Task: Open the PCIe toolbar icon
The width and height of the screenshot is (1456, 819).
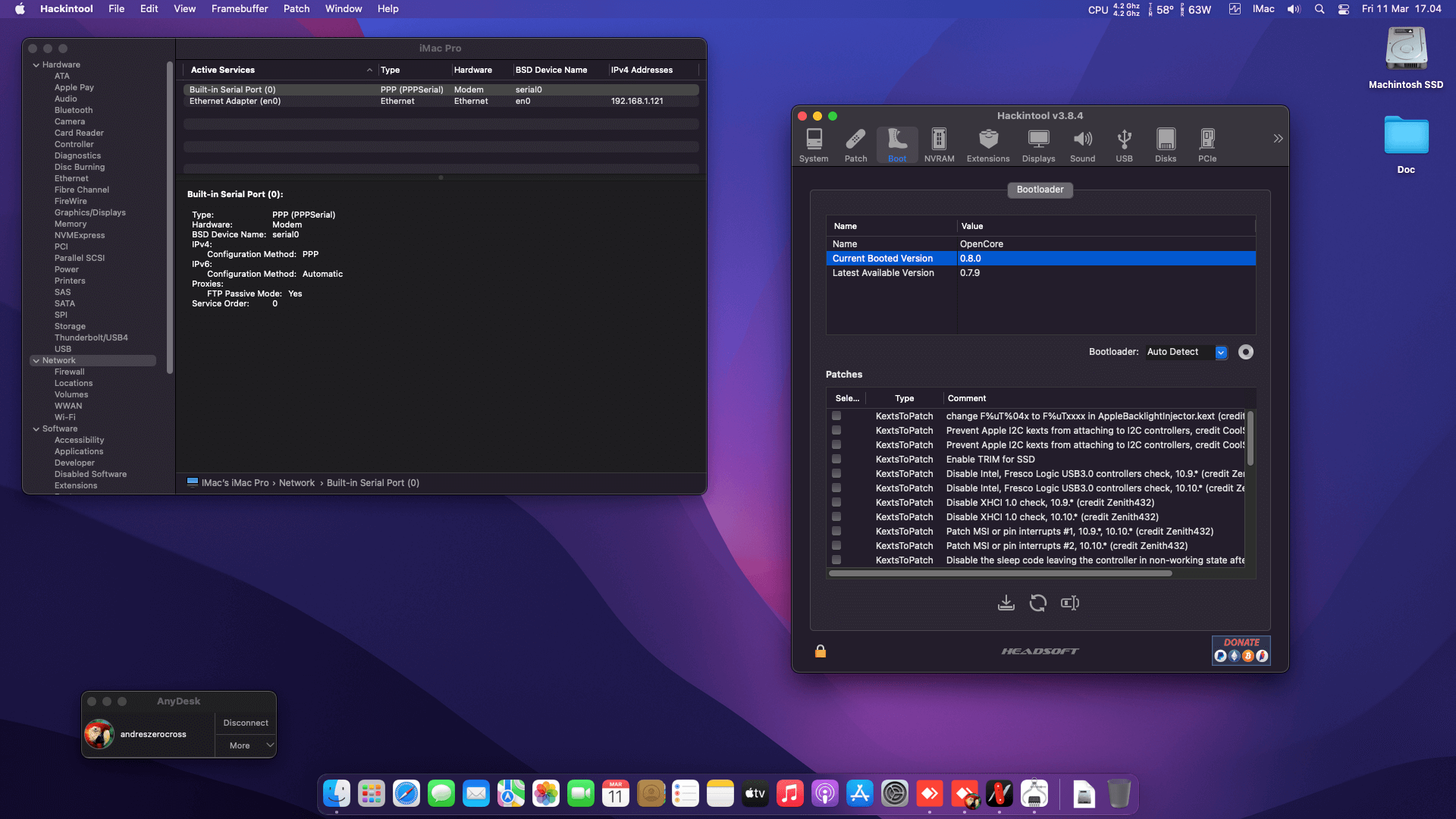Action: (1207, 145)
